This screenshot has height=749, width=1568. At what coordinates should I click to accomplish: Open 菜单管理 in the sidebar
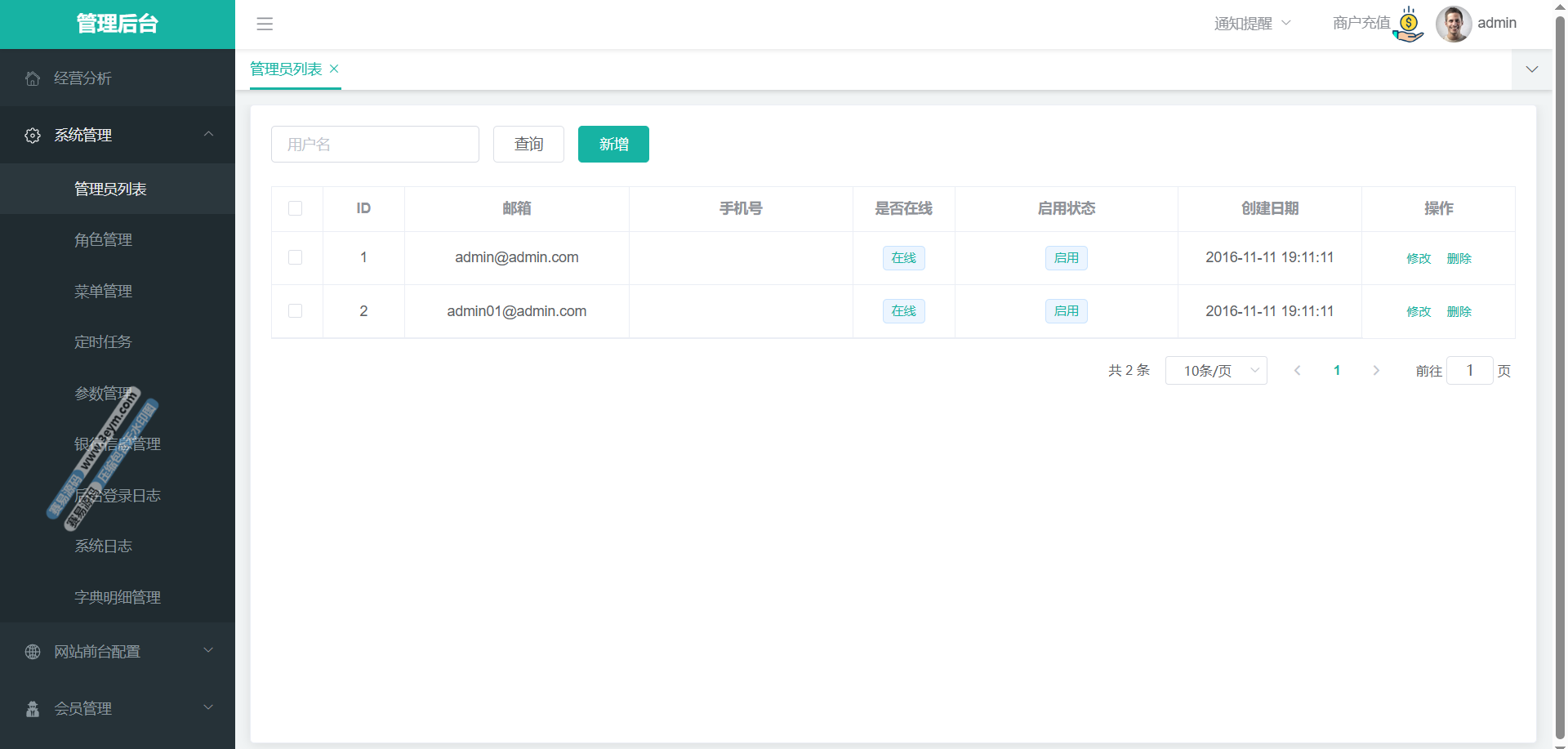click(104, 292)
